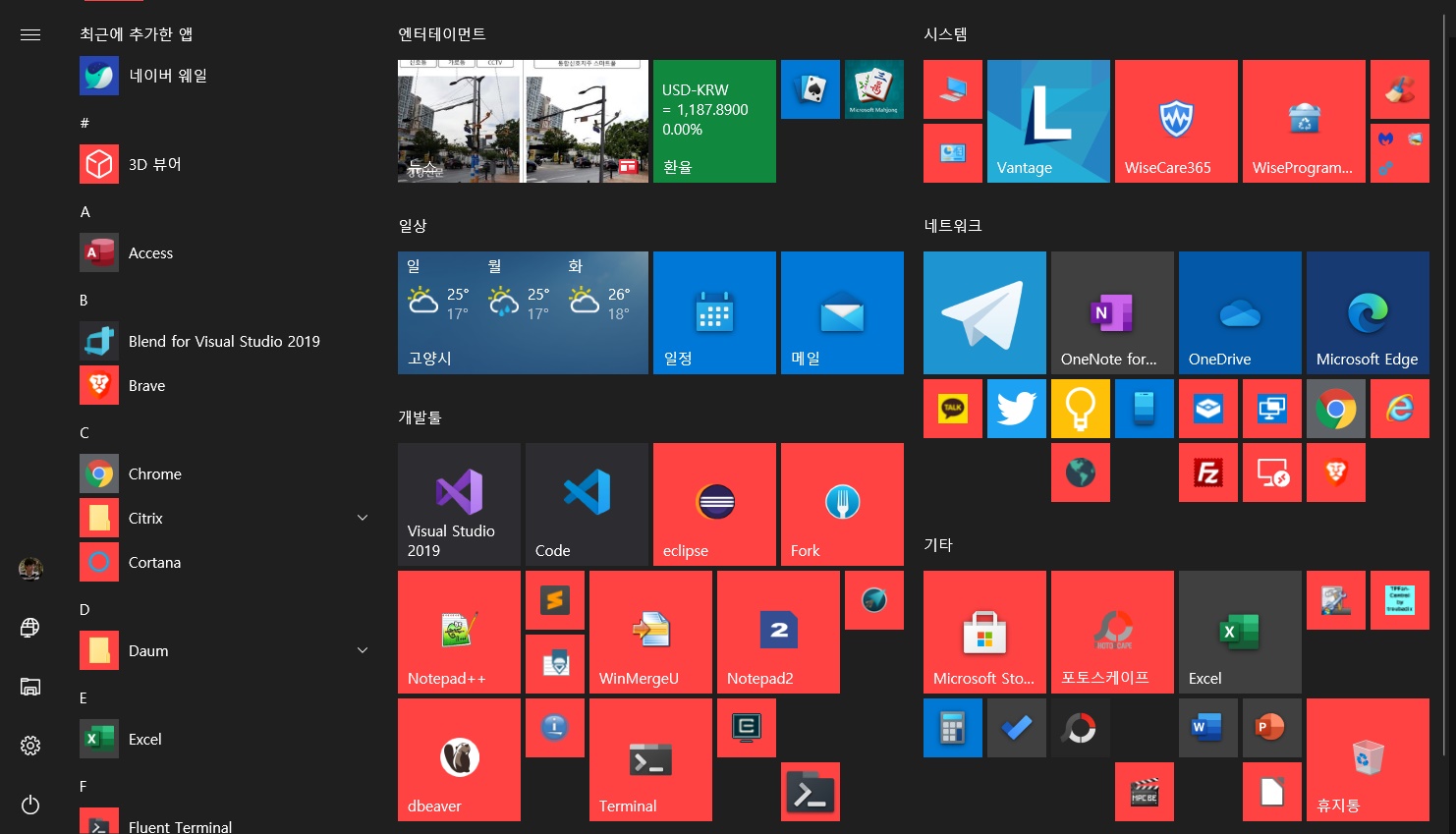Open the Twitter tile

tap(1017, 409)
